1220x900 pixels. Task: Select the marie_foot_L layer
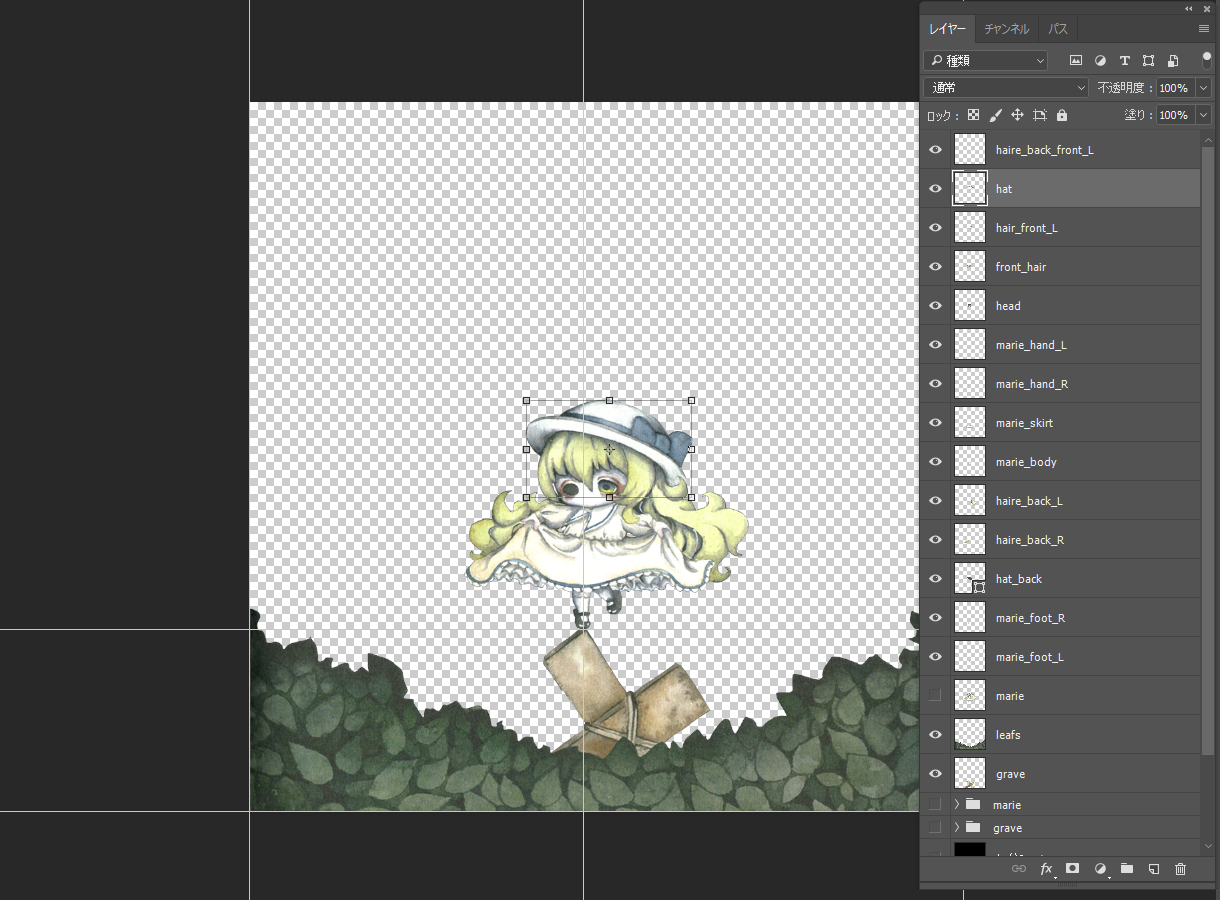[x=1060, y=657]
